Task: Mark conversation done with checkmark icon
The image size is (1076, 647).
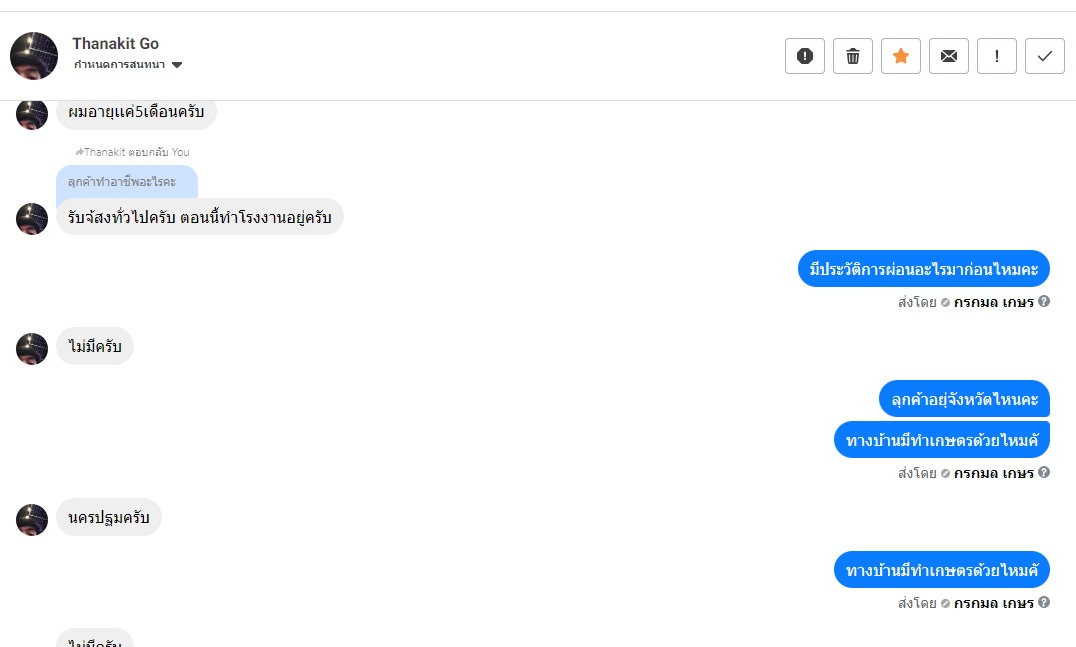Action: [x=1045, y=56]
